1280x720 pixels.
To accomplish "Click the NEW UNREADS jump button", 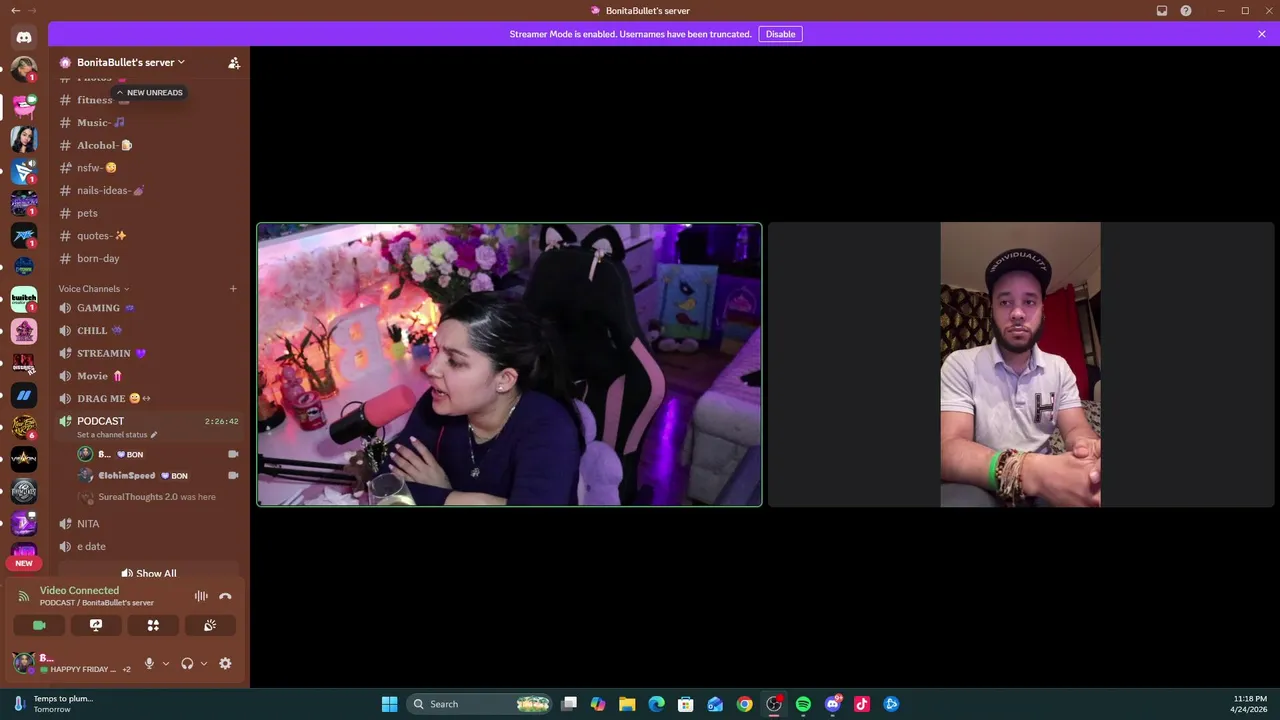I will point(149,93).
